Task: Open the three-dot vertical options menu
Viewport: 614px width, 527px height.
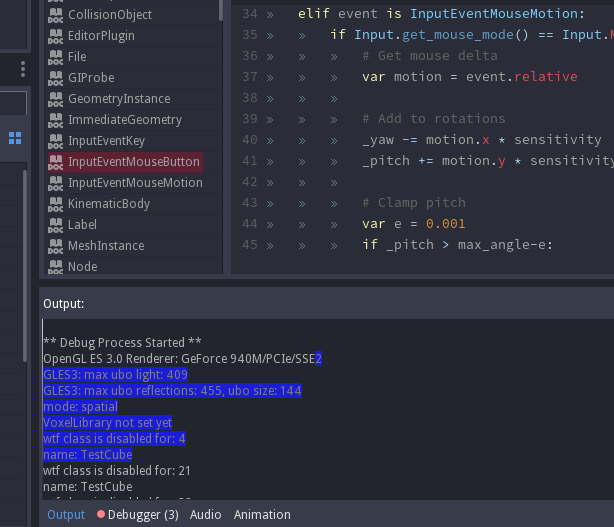Action: (x=23, y=69)
